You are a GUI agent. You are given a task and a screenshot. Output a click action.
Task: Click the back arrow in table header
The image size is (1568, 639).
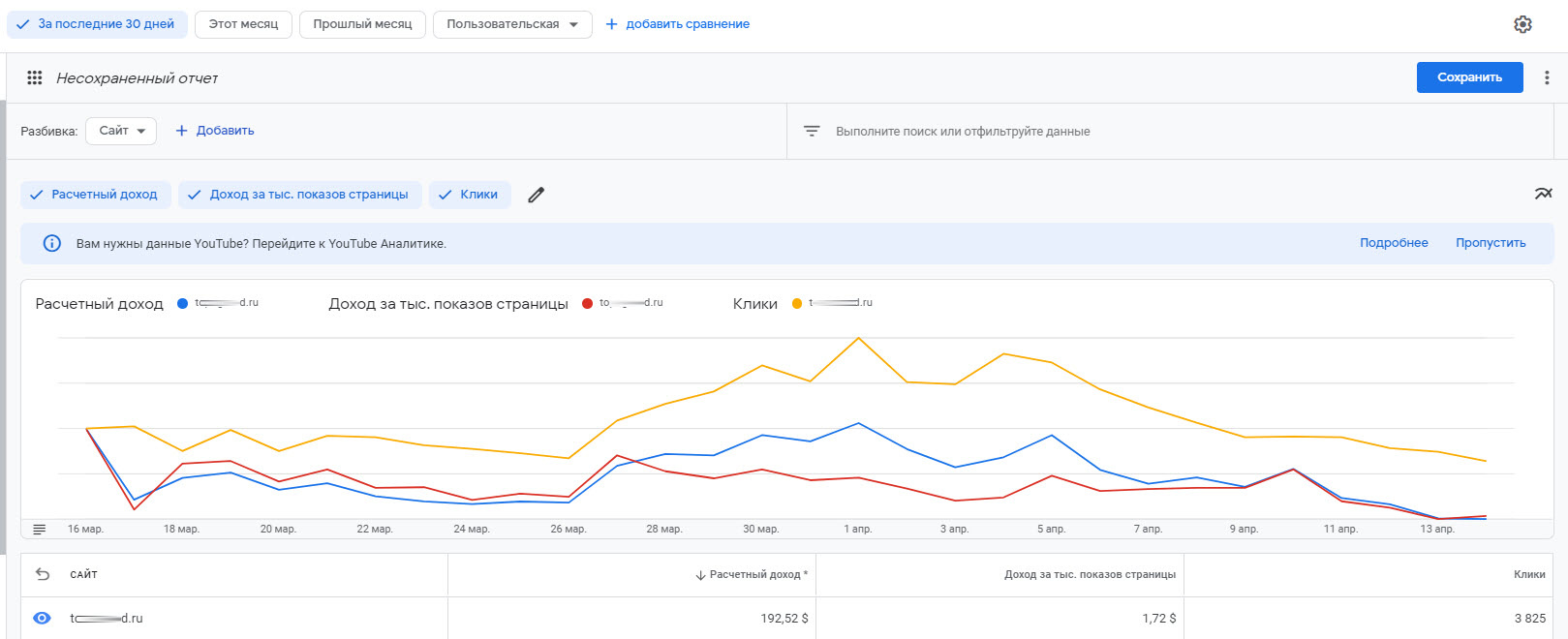[x=43, y=574]
